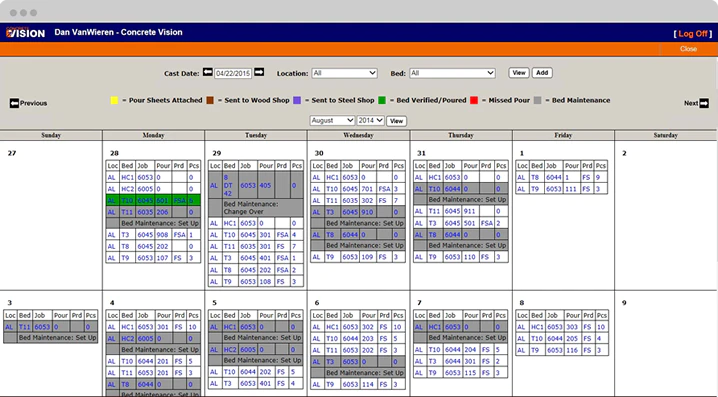Click pour 116 on Friday 8

point(572,350)
